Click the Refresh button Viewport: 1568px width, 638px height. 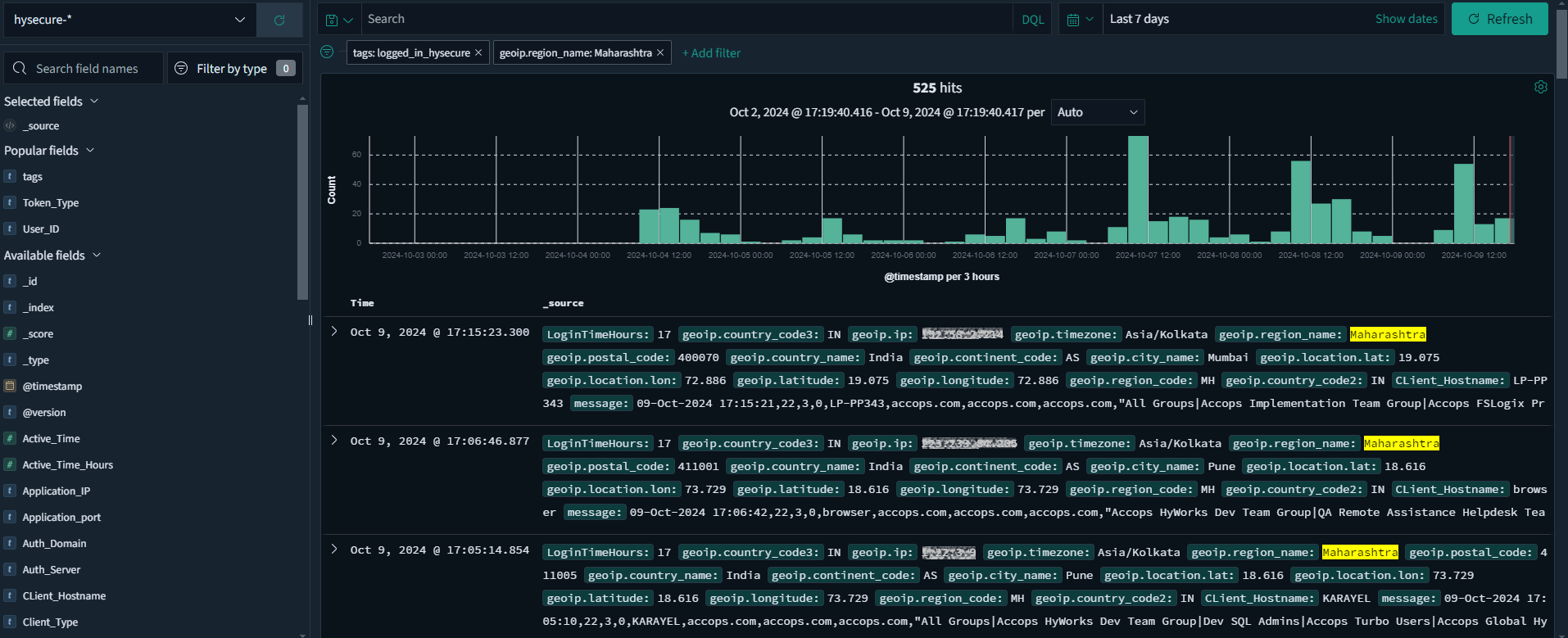point(1499,20)
